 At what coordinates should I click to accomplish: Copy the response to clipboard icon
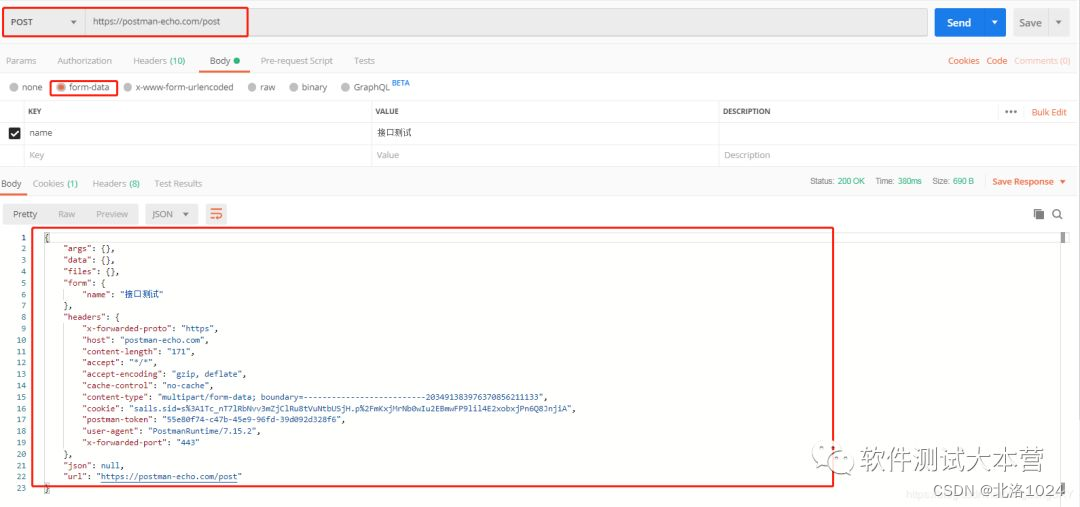[1039, 214]
